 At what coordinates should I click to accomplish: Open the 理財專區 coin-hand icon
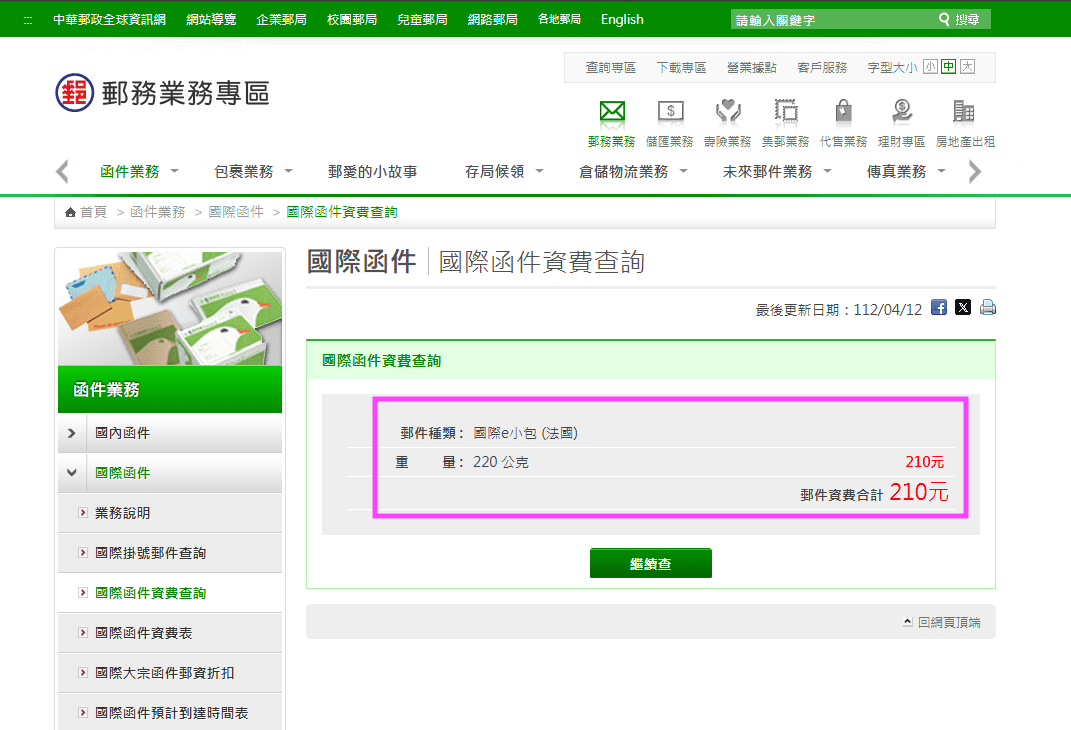tap(902, 111)
